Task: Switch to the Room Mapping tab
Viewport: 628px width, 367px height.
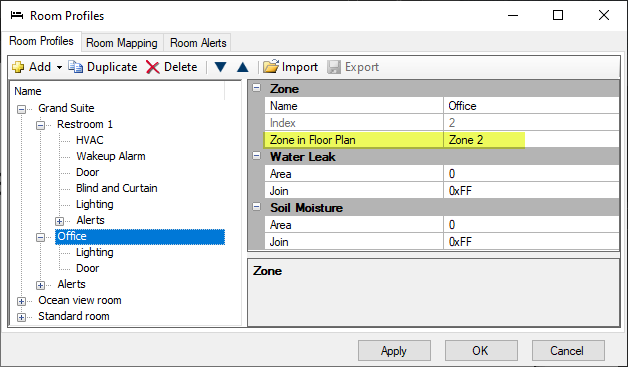Action: point(122,42)
